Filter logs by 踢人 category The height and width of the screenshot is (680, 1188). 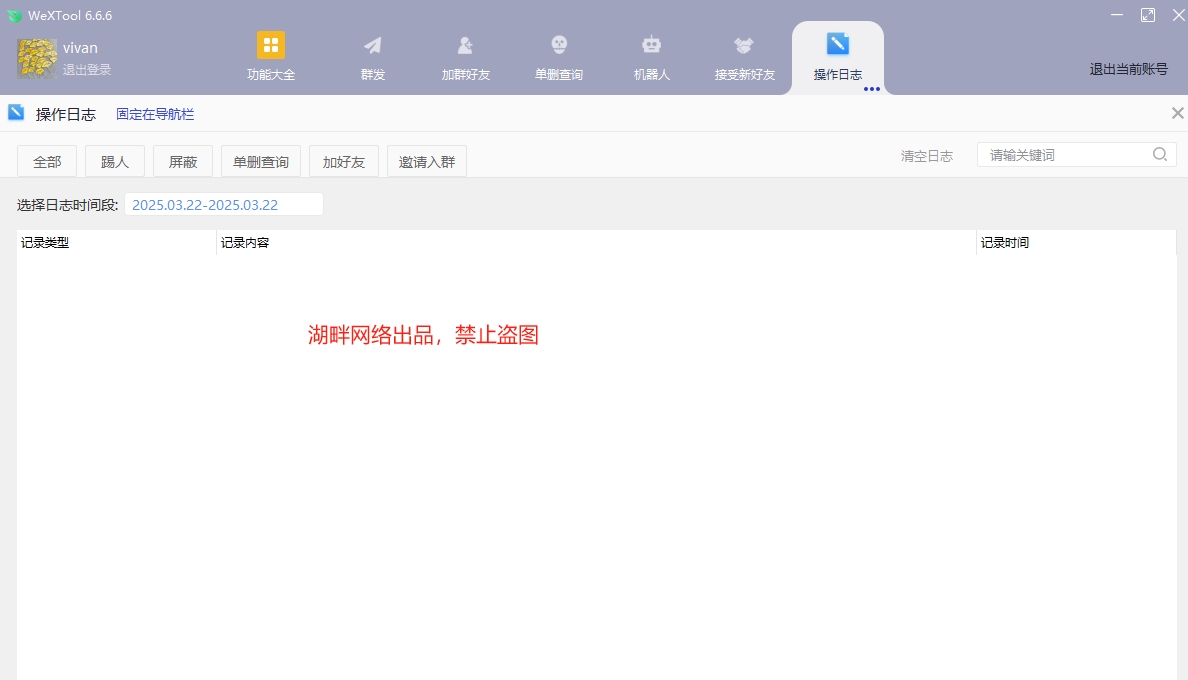click(114, 160)
